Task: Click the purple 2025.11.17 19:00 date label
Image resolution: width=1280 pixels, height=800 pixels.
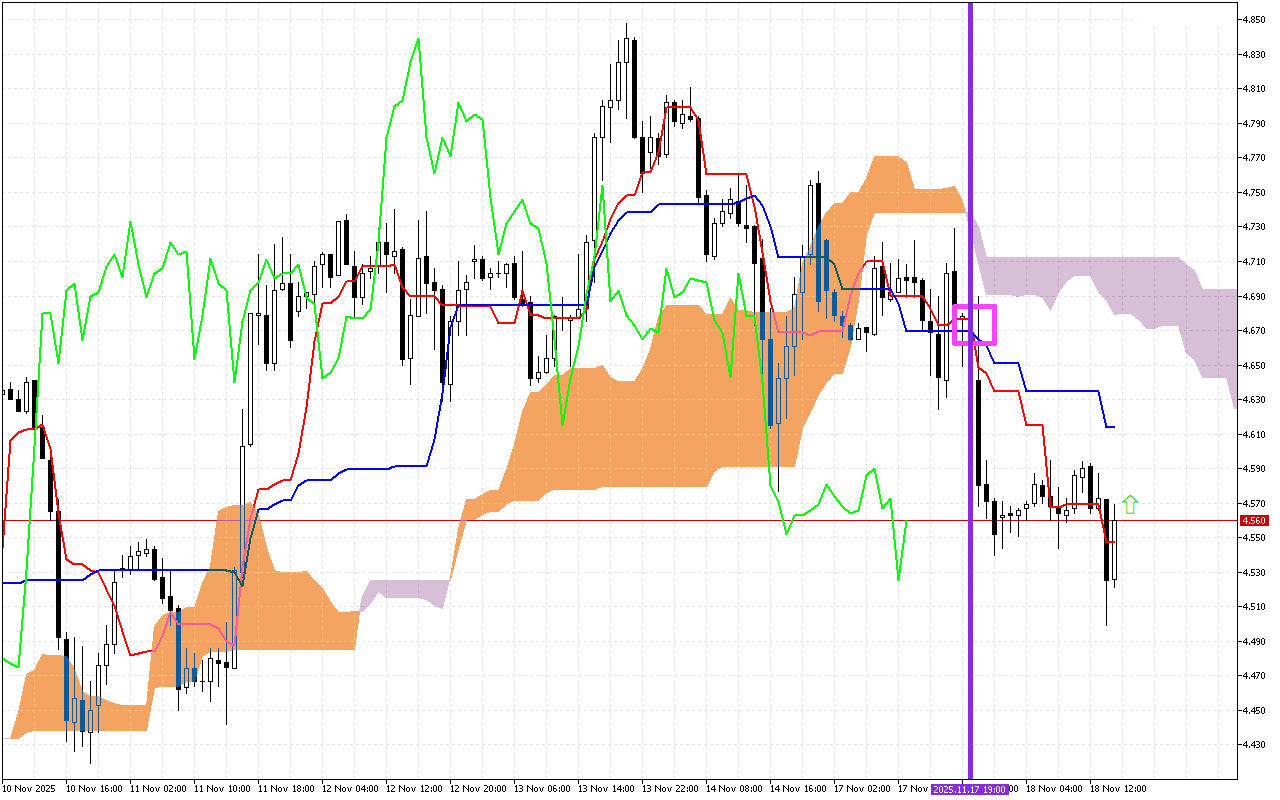Action: coord(968,789)
